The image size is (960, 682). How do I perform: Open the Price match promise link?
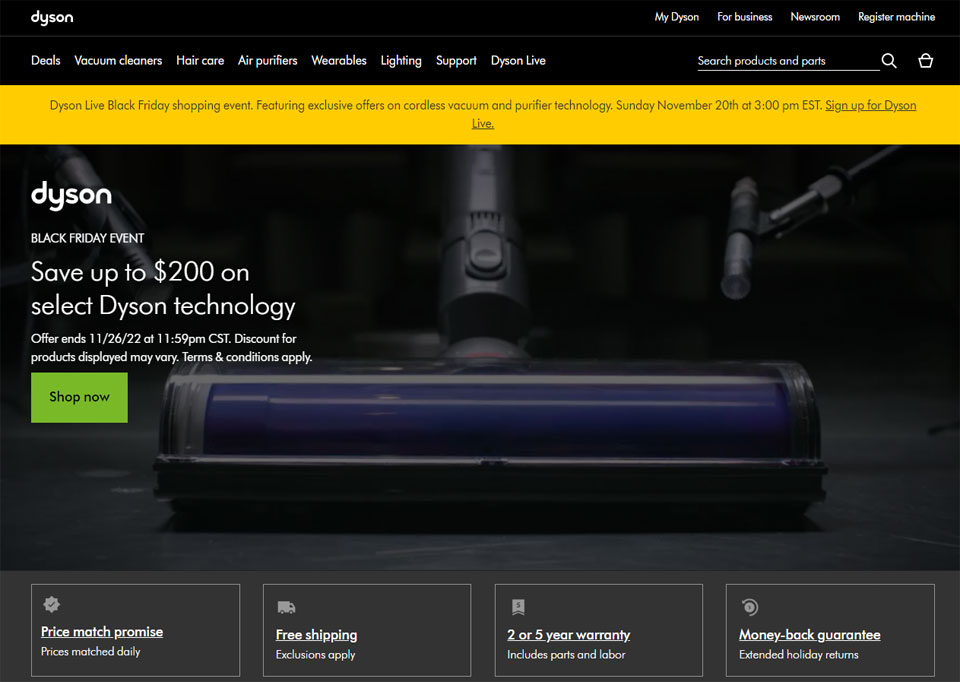[x=102, y=631]
